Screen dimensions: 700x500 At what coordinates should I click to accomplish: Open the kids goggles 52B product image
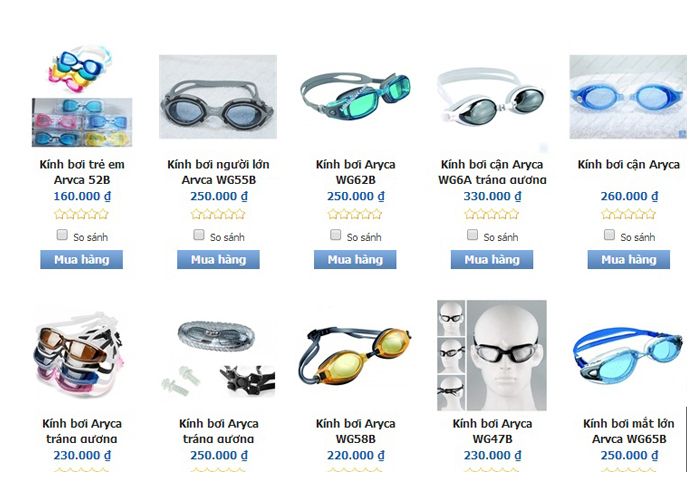click(x=82, y=96)
